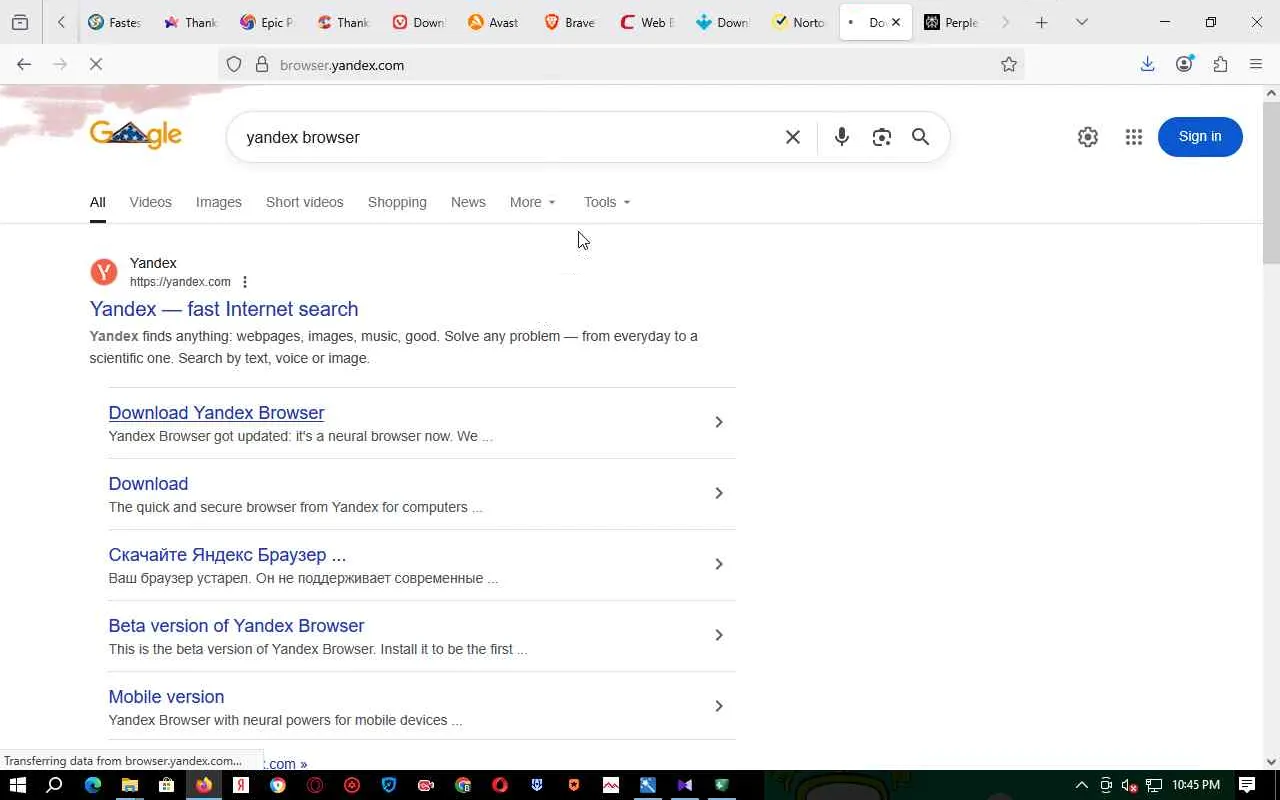List all tabs dropdown arrow
The image size is (1280, 800).
pyautogui.click(x=1081, y=22)
